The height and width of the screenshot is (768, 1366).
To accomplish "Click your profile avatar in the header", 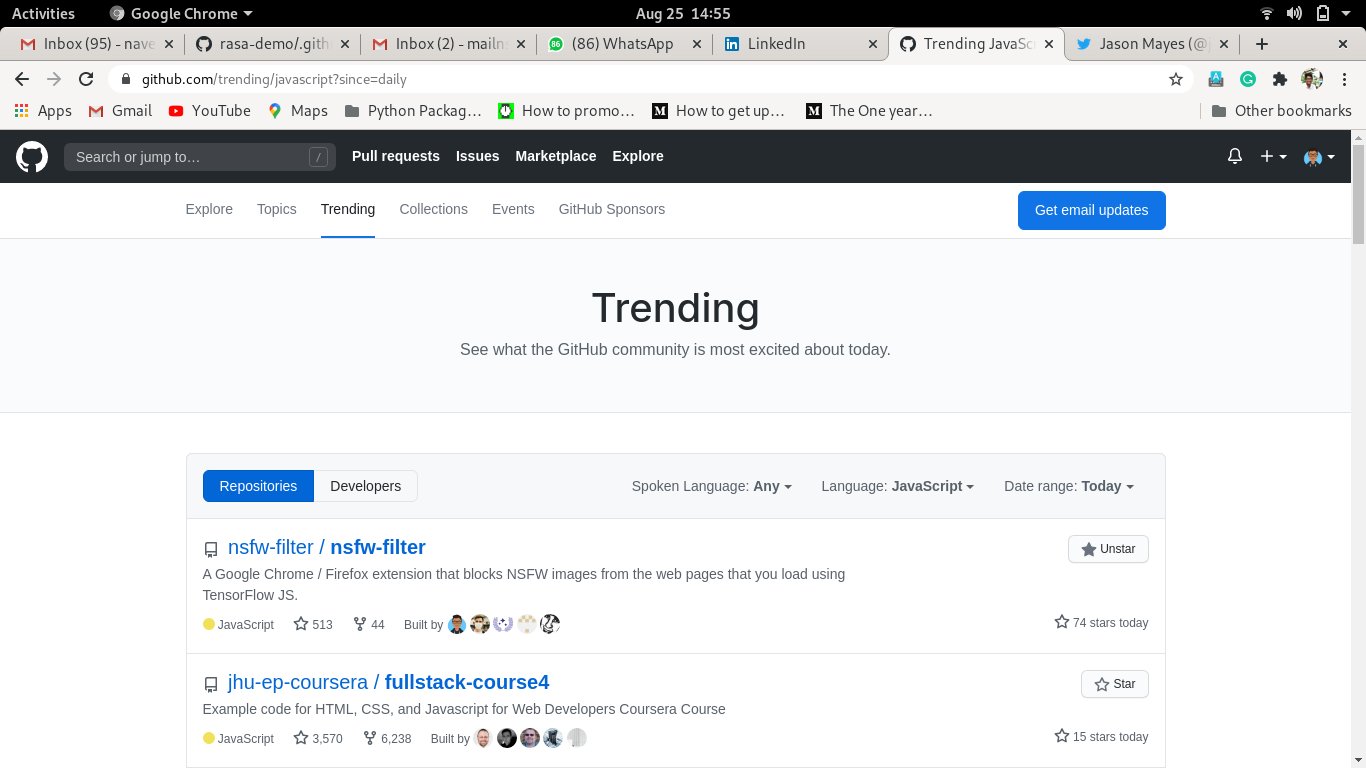I will (1313, 157).
